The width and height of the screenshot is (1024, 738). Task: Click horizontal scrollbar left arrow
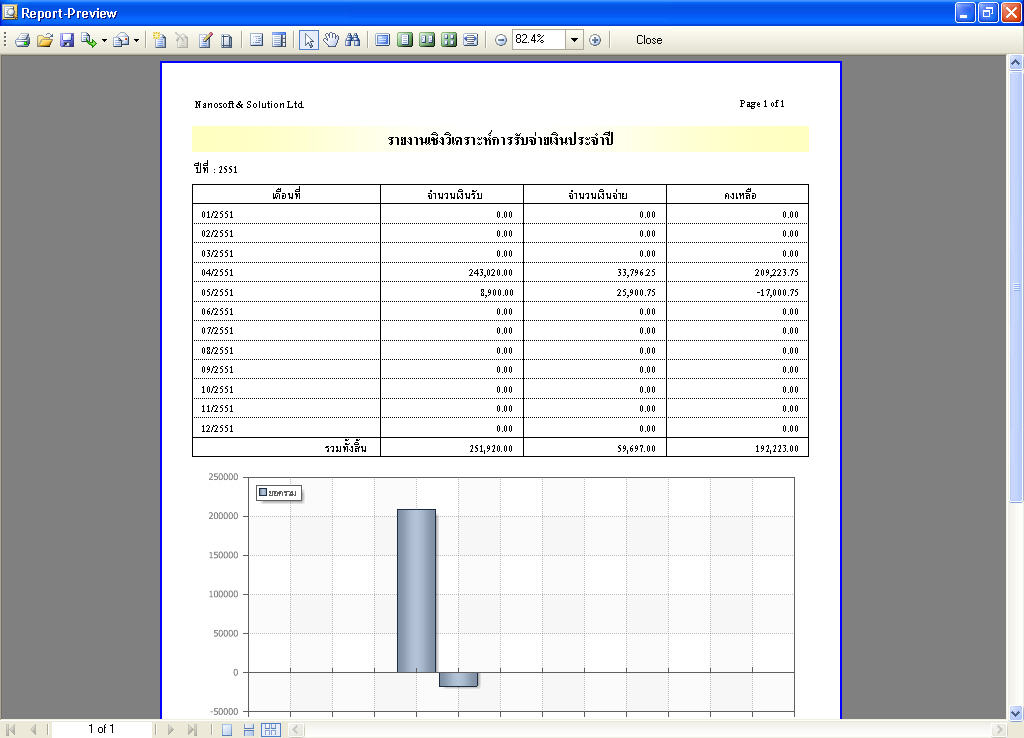pyautogui.click(x=295, y=730)
